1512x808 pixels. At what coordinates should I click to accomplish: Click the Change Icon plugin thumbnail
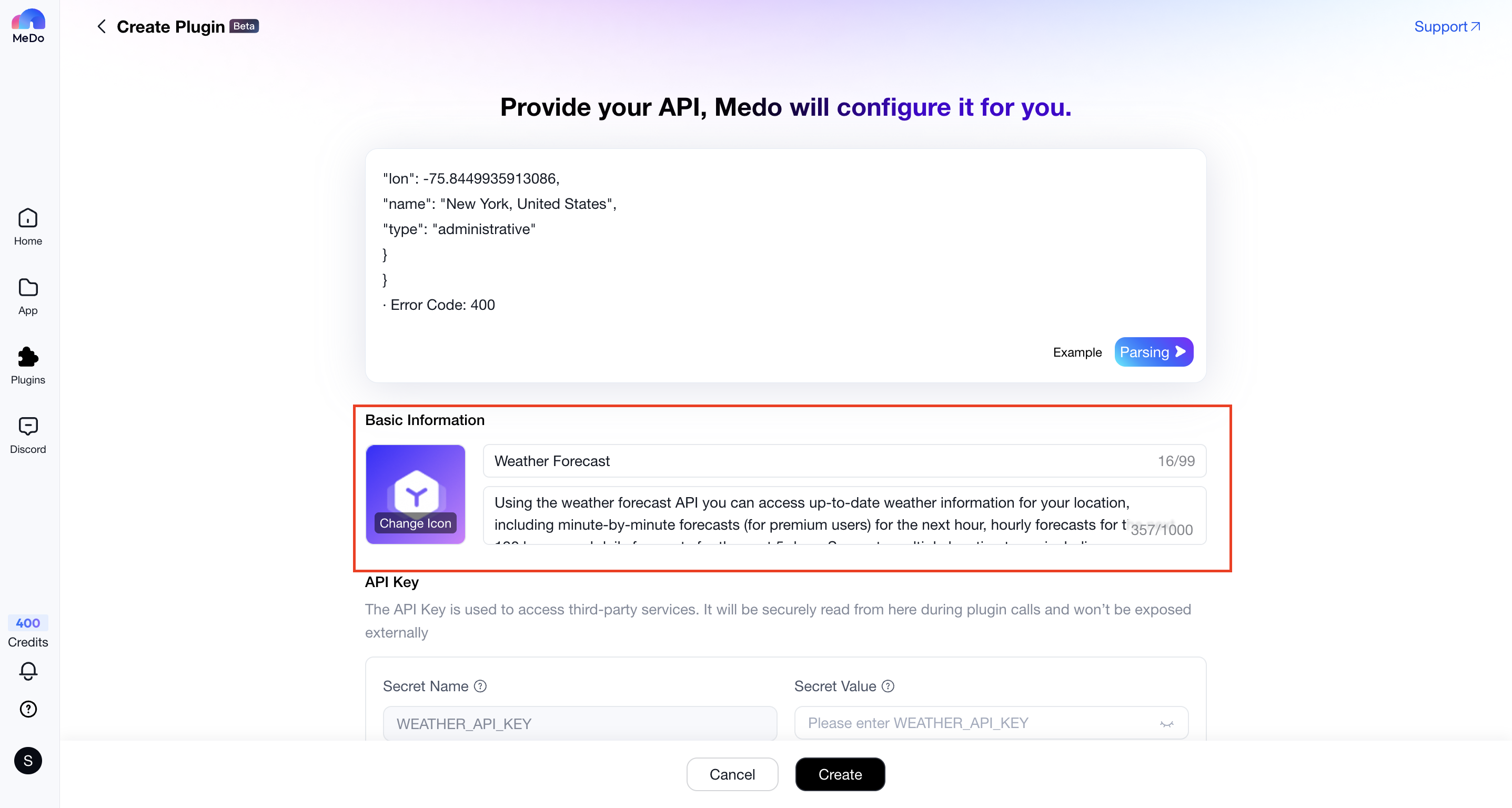coord(415,494)
